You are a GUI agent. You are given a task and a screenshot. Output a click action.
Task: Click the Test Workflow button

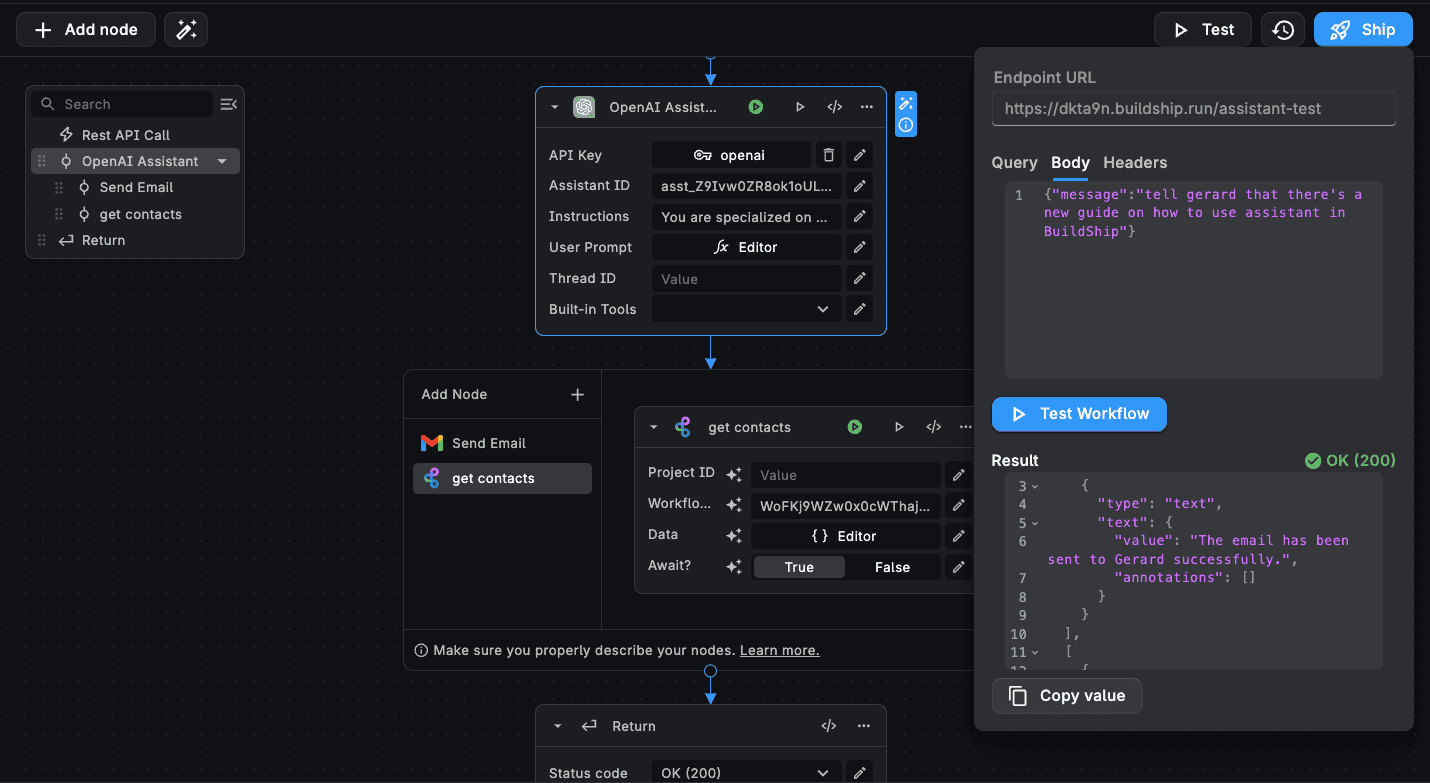[1079, 414]
